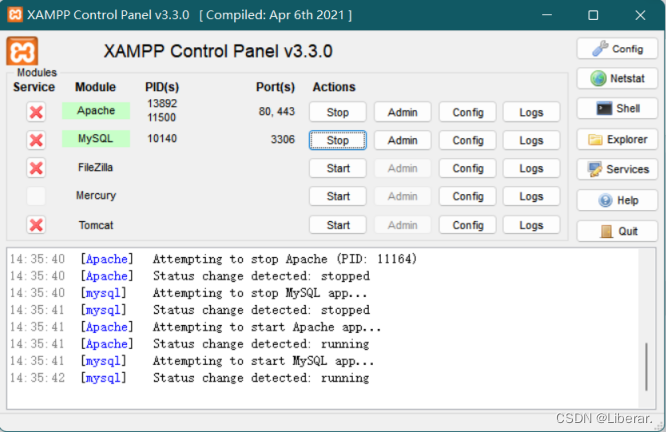This screenshot has height=433, width=667.
Task: Open Apache Config menu
Action: 467,112
